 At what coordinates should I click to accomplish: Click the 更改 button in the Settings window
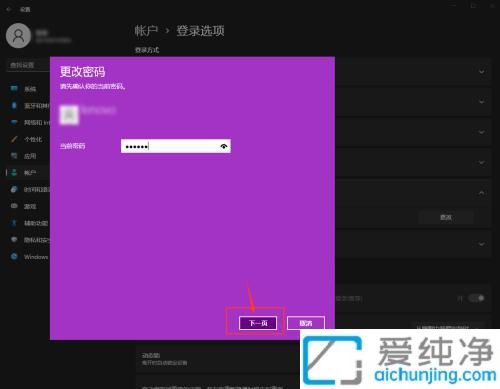pyautogui.click(x=446, y=217)
